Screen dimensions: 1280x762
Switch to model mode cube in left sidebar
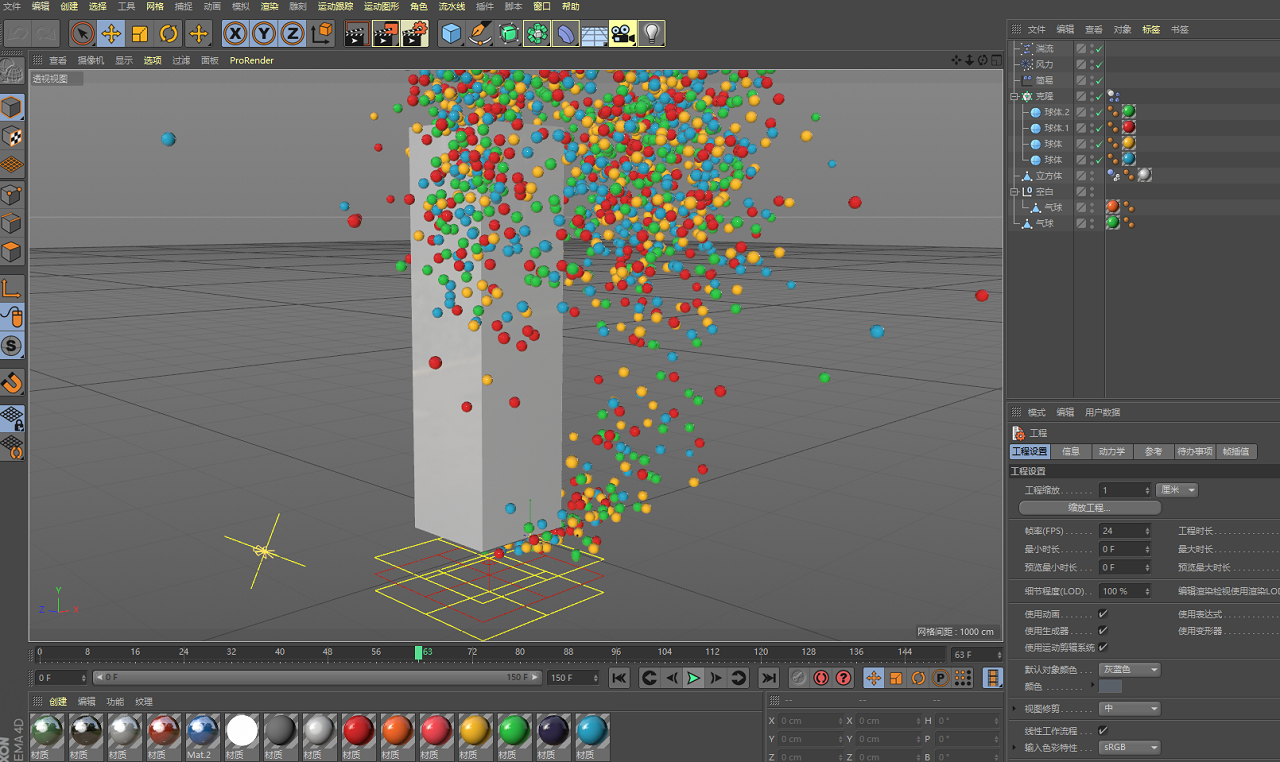[x=12, y=107]
